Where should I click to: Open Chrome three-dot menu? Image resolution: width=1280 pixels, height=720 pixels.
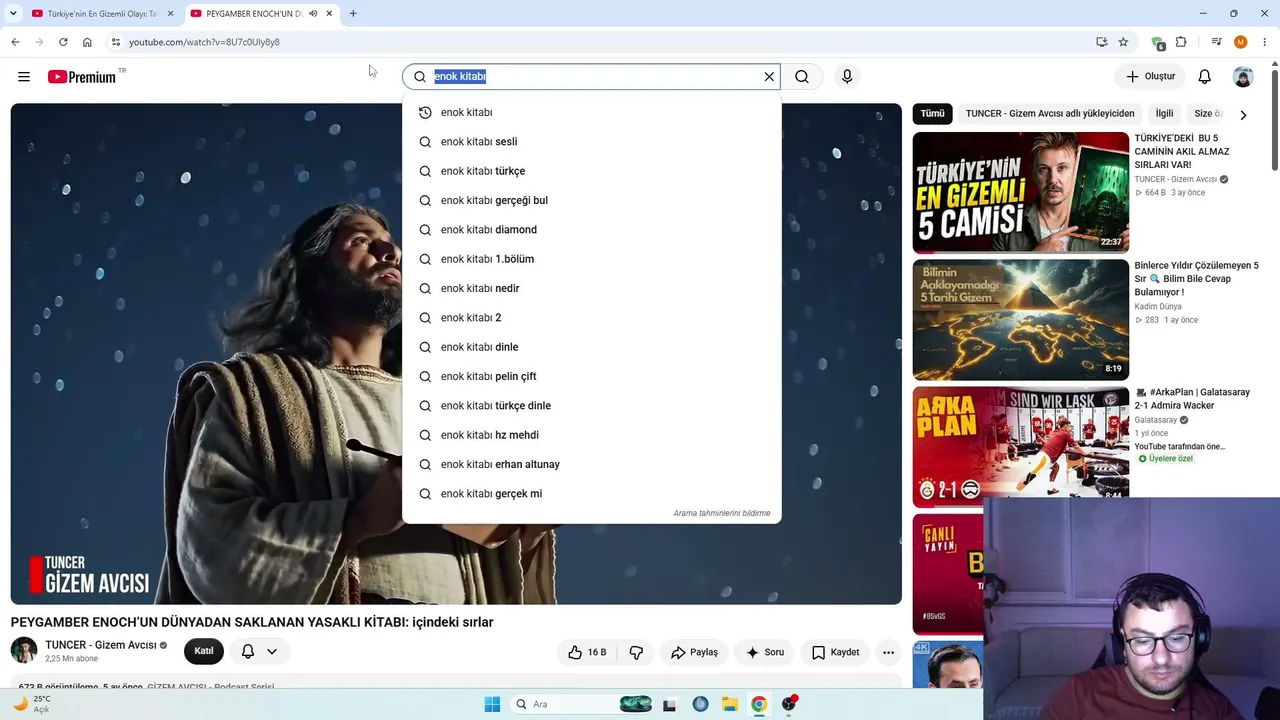pos(1265,42)
